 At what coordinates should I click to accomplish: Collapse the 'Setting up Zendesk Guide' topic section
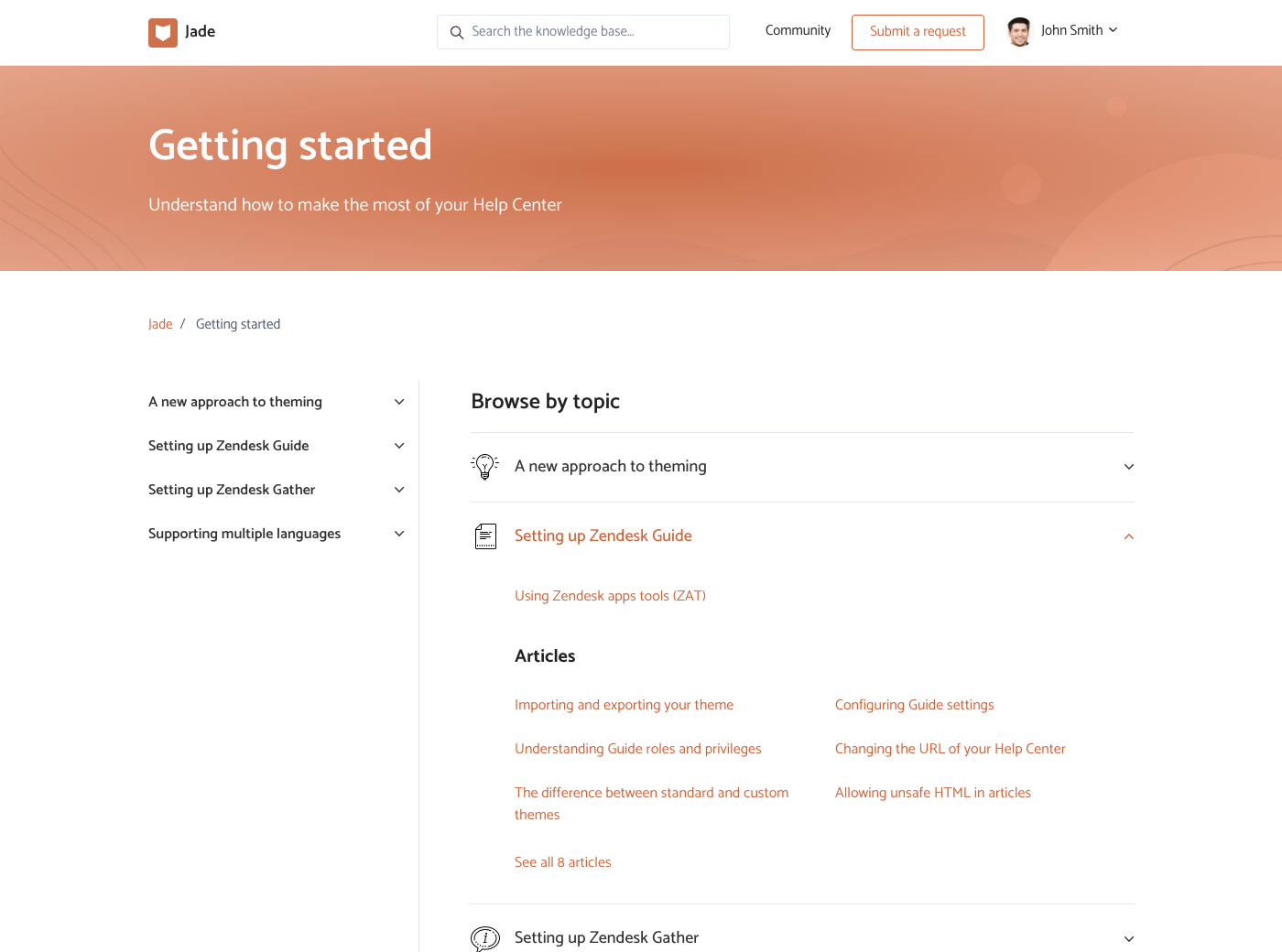(x=1128, y=536)
